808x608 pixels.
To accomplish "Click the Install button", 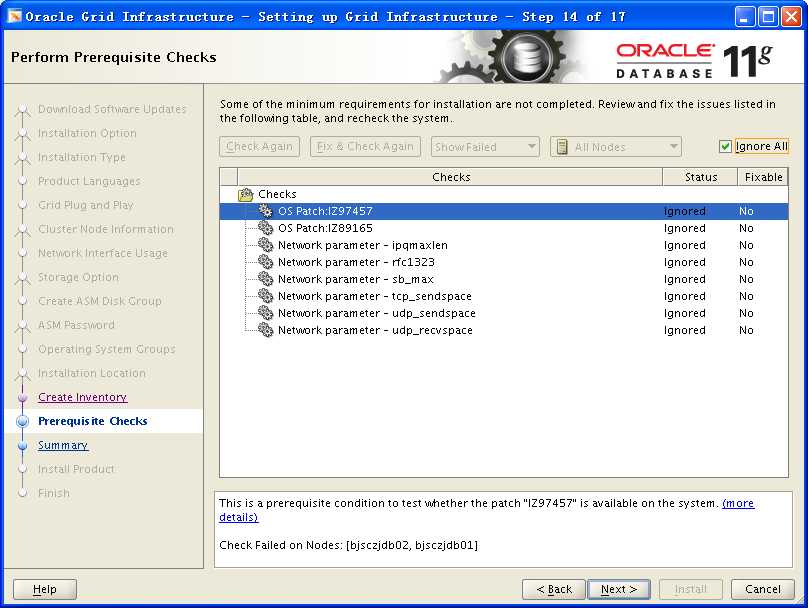I will (x=691, y=589).
